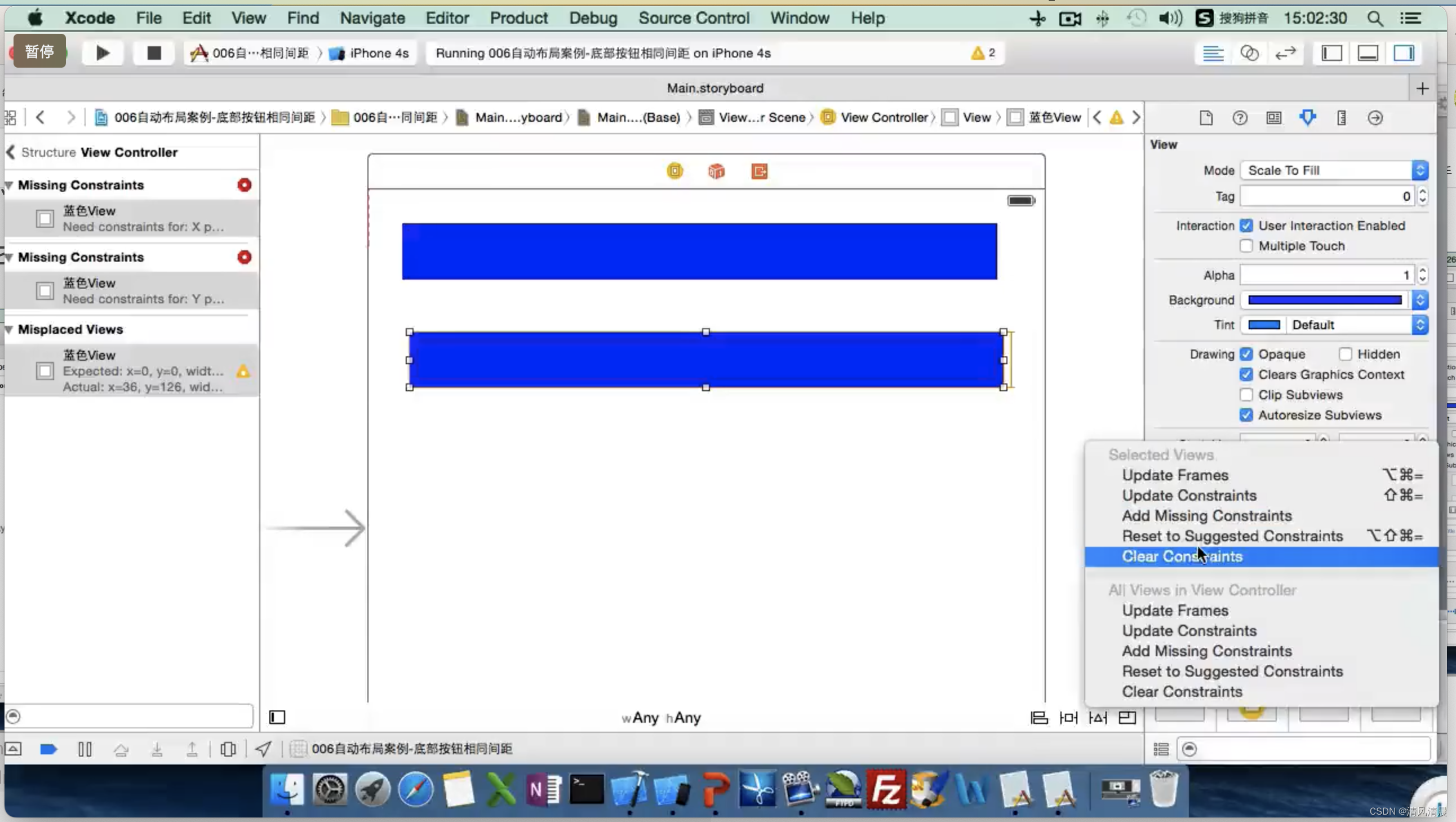Viewport: 1456px width, 822px height.
Task: Enable the Opaque drawing checkbox
Action: [1246, 354]
